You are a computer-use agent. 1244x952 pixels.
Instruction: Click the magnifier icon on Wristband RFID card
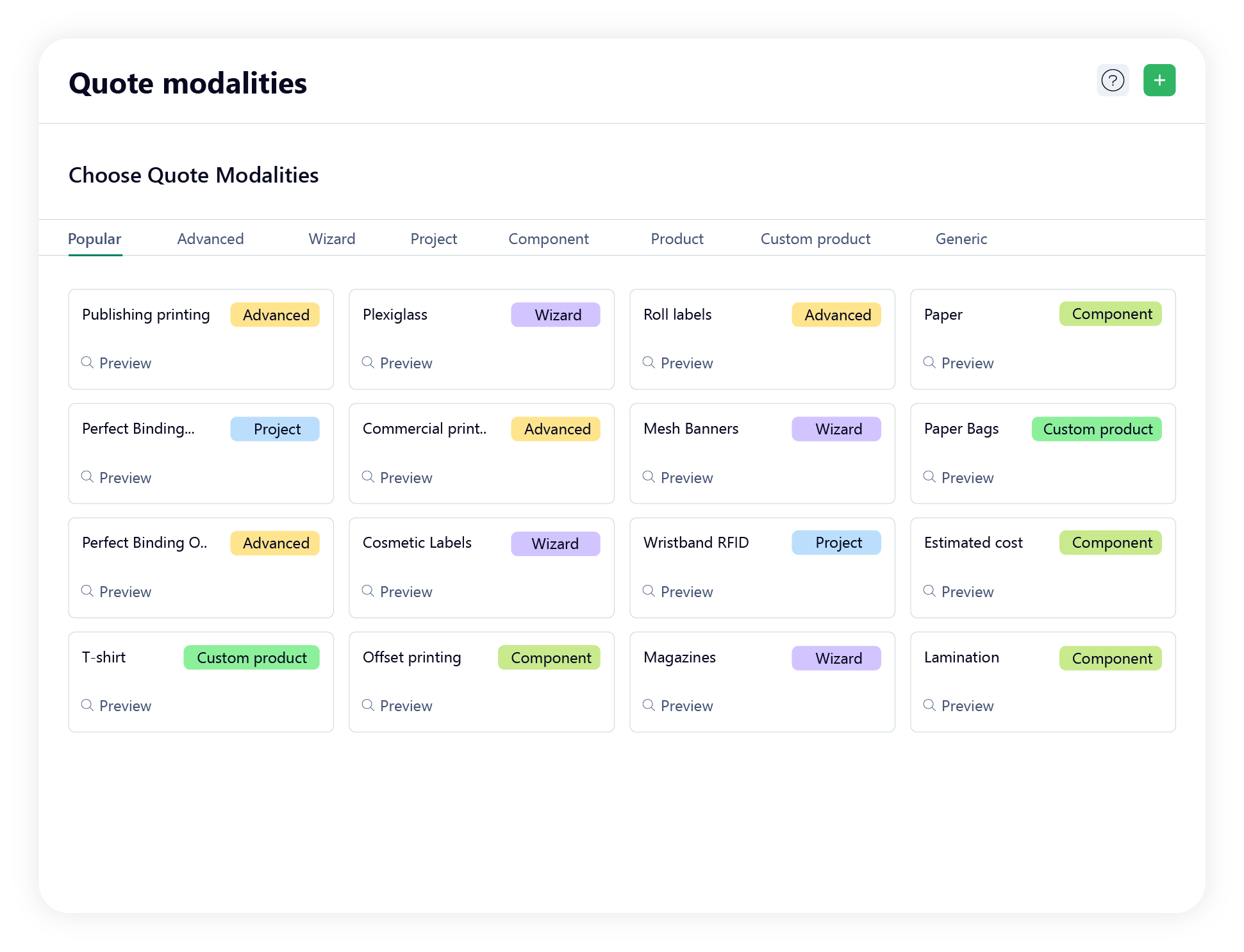[x=649, y=591]
